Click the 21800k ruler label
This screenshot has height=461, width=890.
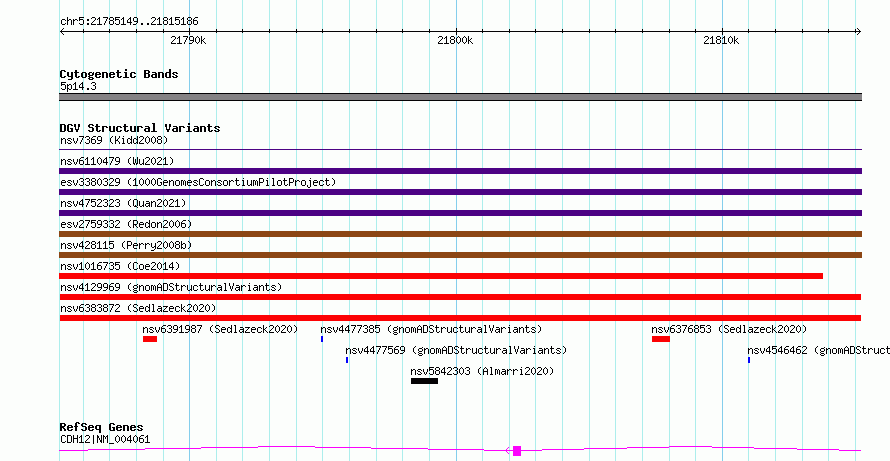click(x=455, y=40)
